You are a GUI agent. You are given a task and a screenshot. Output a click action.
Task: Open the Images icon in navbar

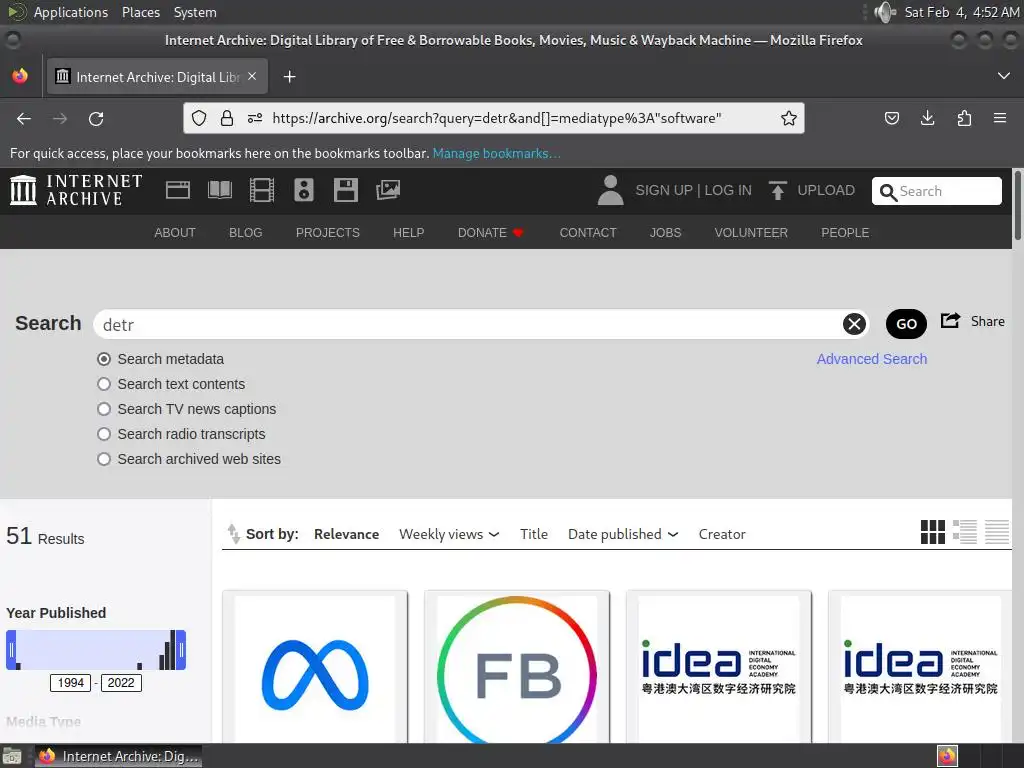(x=388, y=190)
